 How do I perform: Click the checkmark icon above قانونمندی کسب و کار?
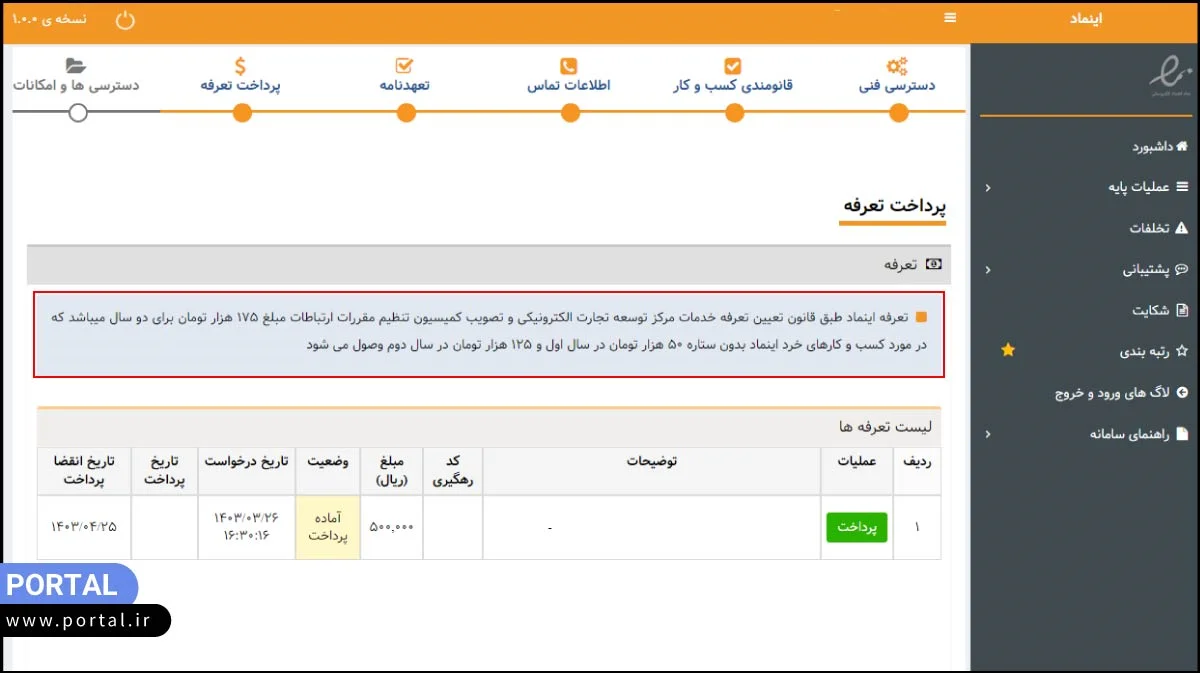(x=733, y=66)
